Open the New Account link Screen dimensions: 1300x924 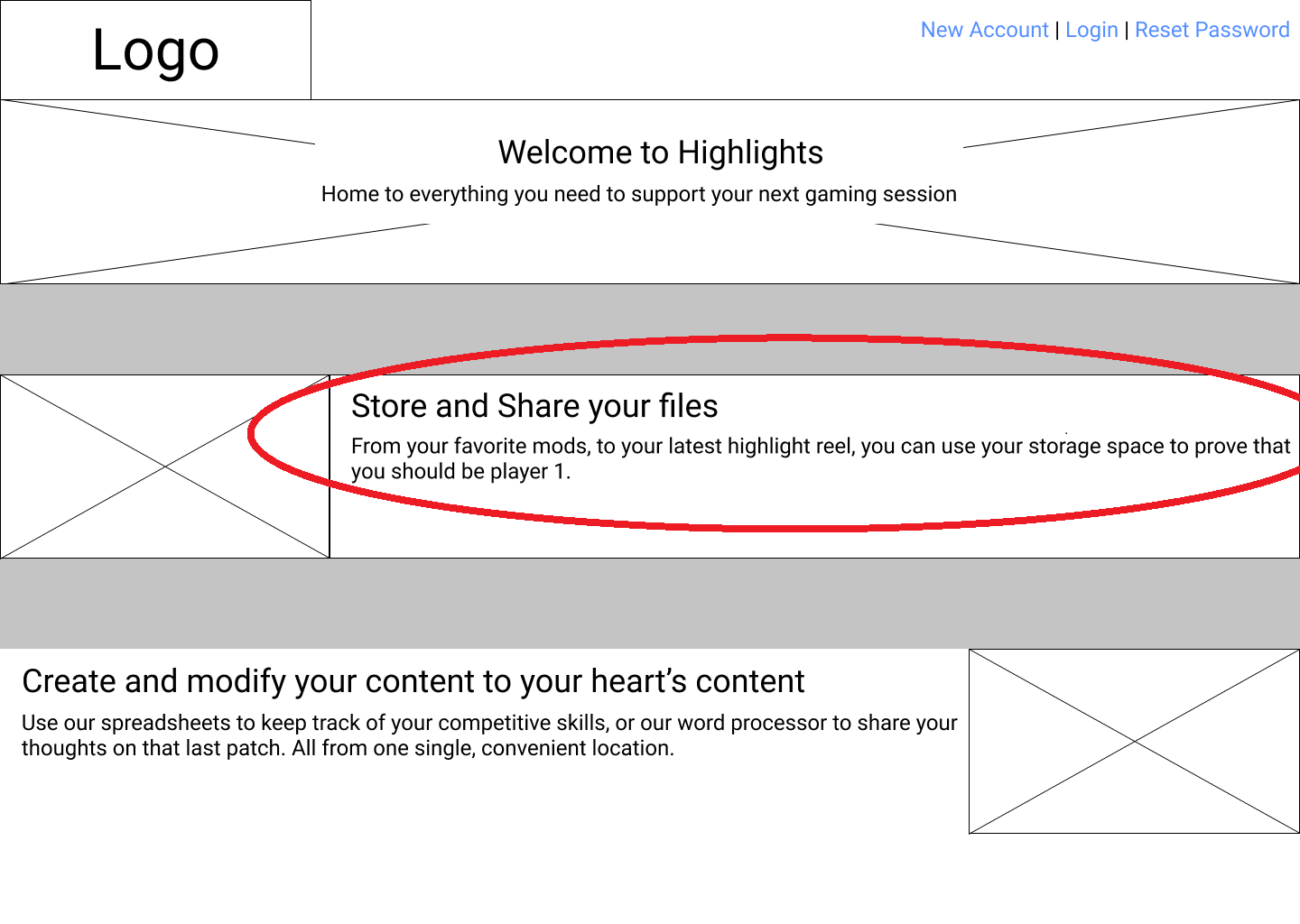984,30
